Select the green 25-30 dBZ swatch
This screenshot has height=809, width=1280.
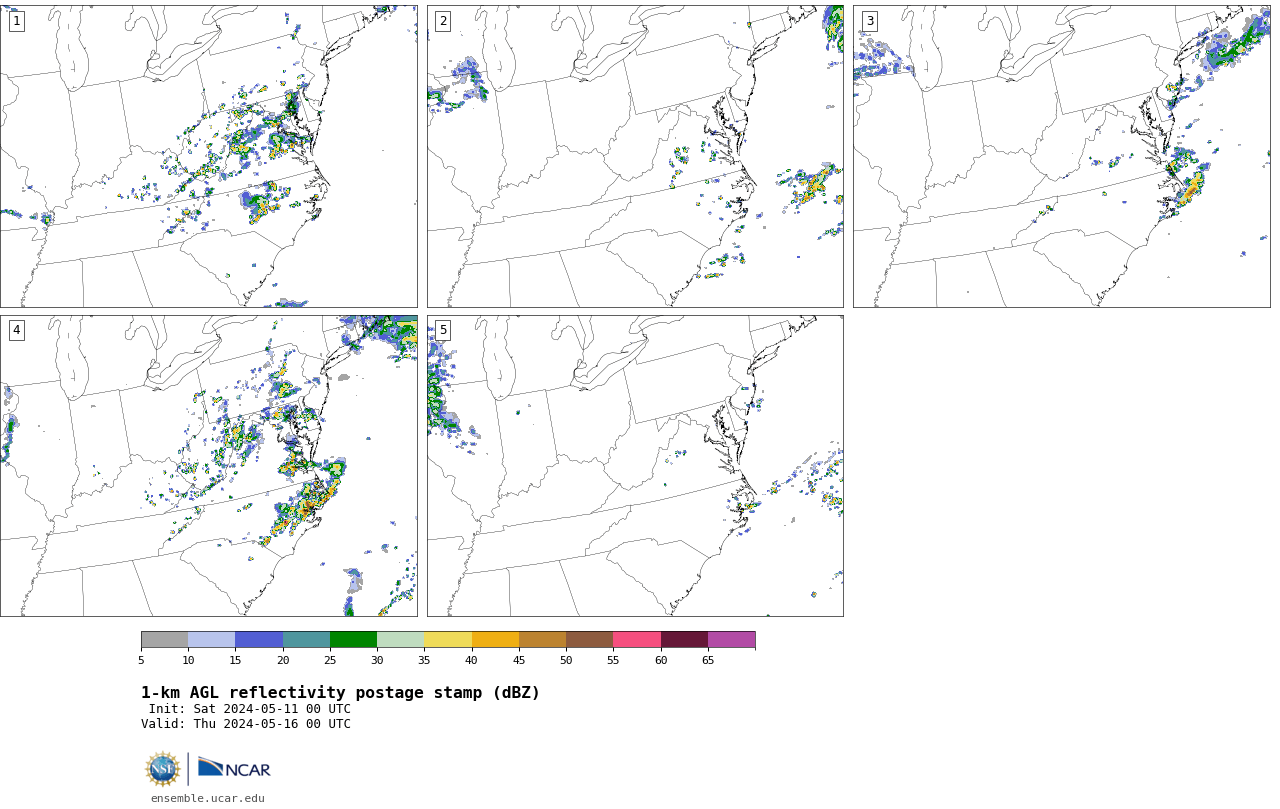click(354, 640)
